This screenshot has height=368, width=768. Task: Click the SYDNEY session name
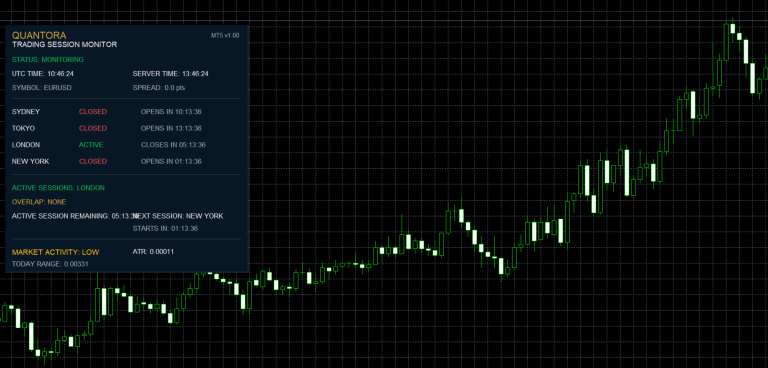pyautogui.click(x=26, y=112)
